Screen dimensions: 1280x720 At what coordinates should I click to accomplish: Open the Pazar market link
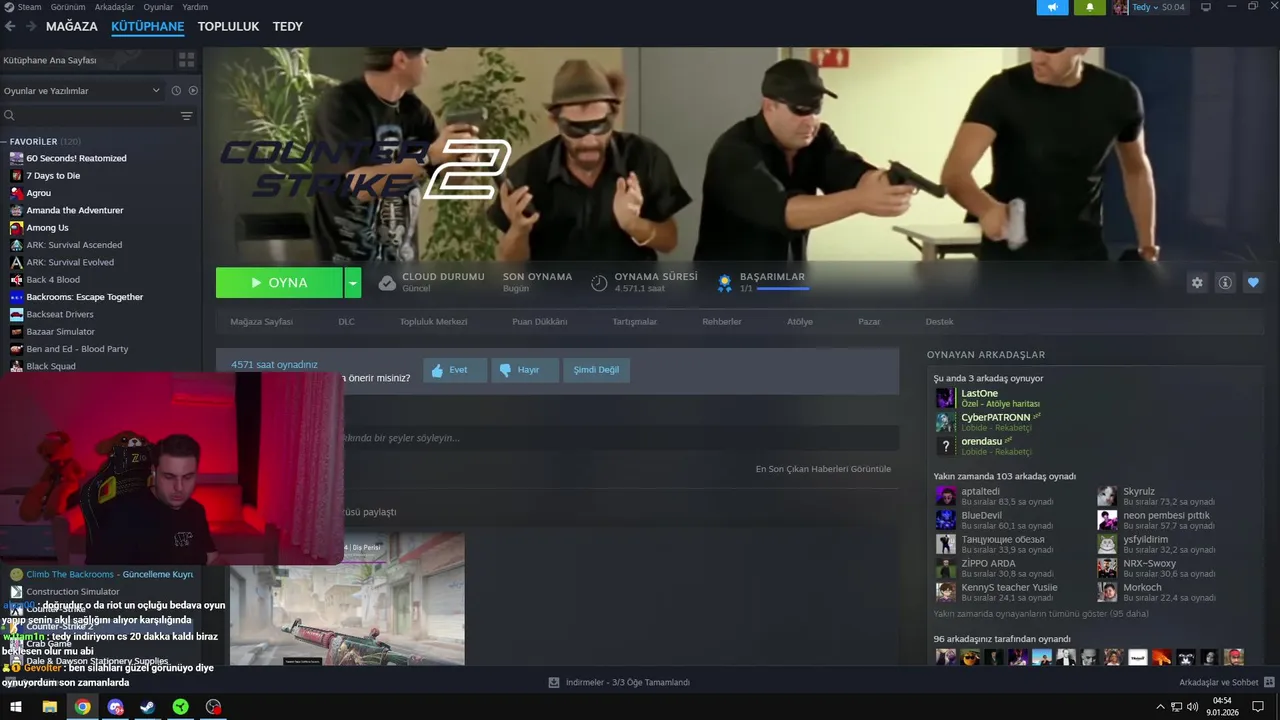pyautogui.click(x=869, y=322)
